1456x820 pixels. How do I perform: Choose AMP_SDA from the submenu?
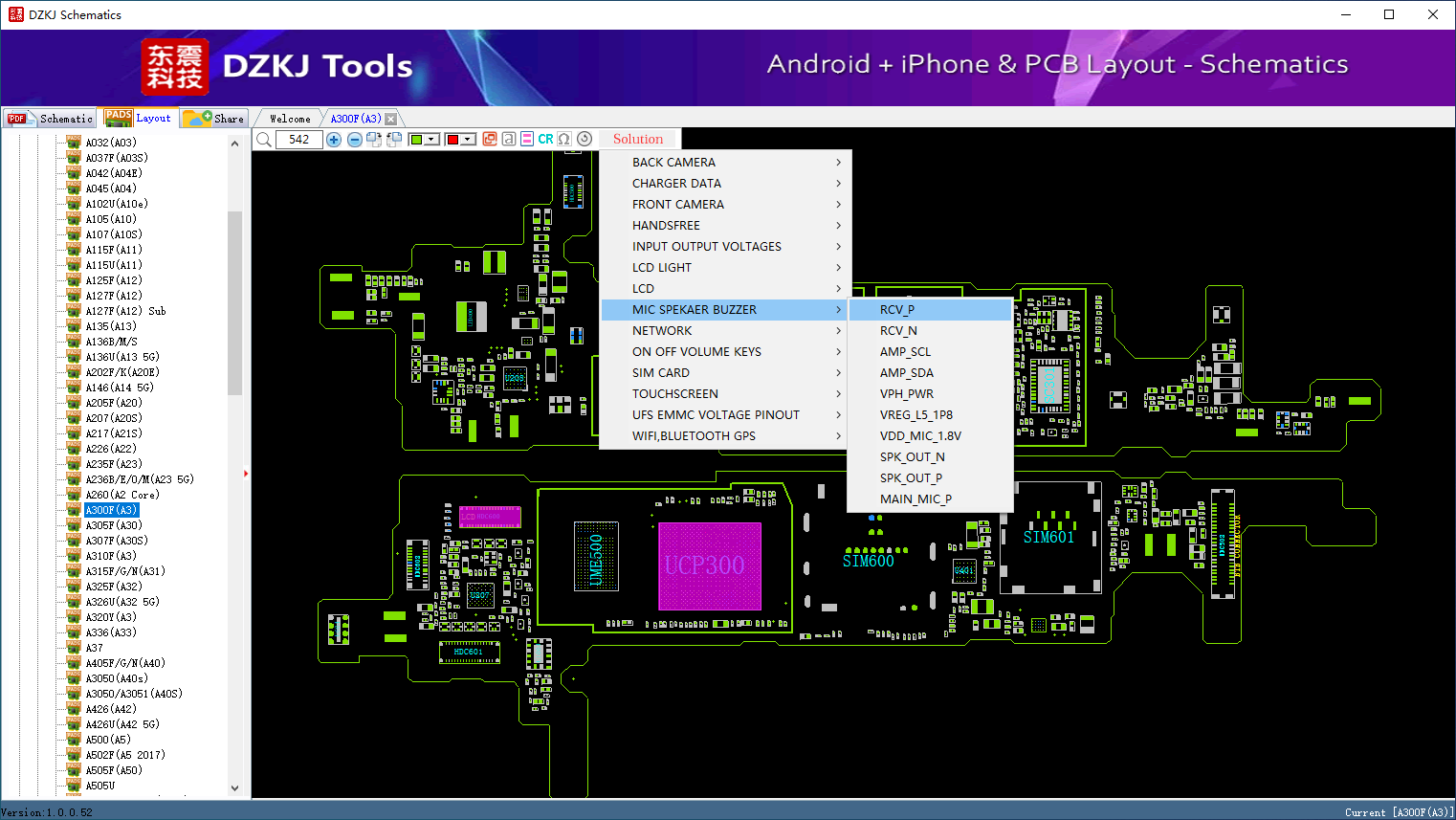[931, 373]
